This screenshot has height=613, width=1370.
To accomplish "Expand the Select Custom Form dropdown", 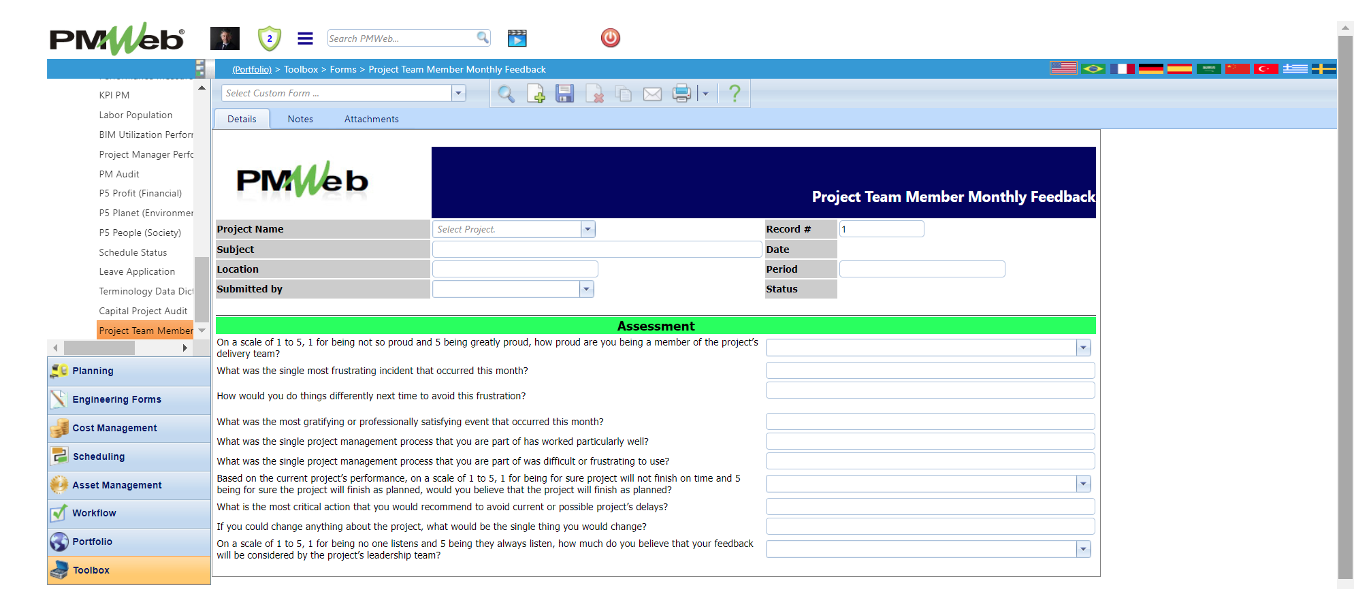I will pos(458,93).
